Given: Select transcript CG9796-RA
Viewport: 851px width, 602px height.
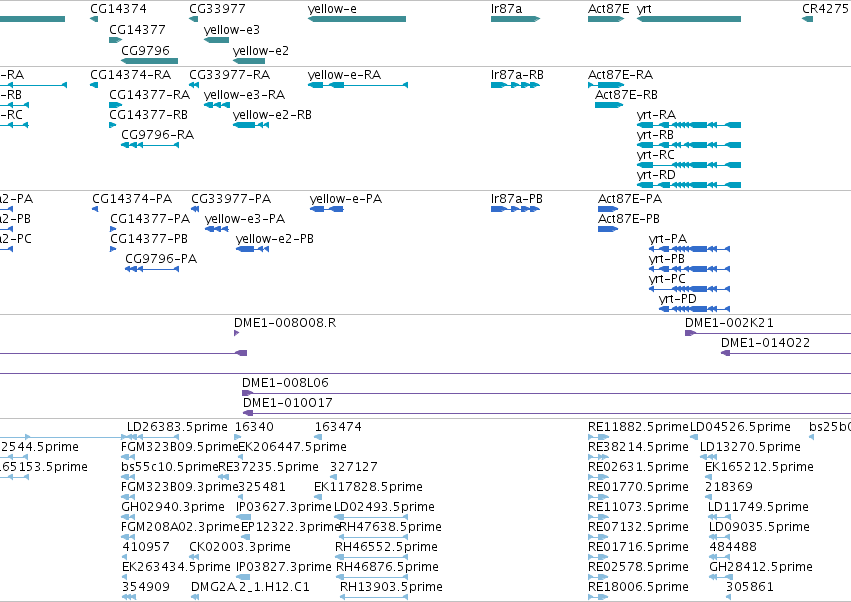Looking at the screenshot, I should coord(157,135).
